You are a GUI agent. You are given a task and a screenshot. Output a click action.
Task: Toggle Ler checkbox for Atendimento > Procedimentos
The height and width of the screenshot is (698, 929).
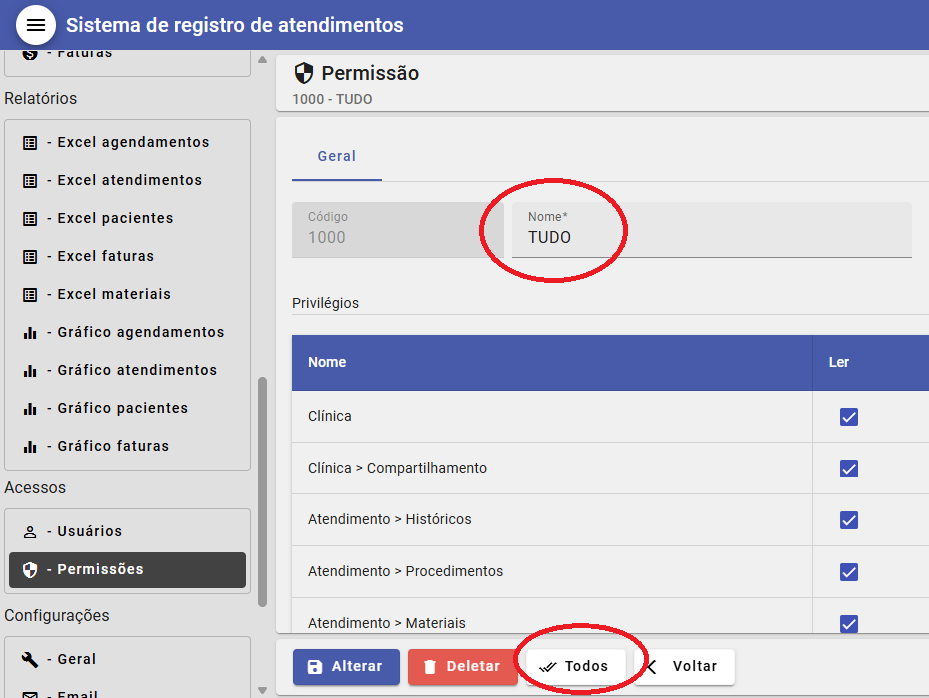coord(849,572)
